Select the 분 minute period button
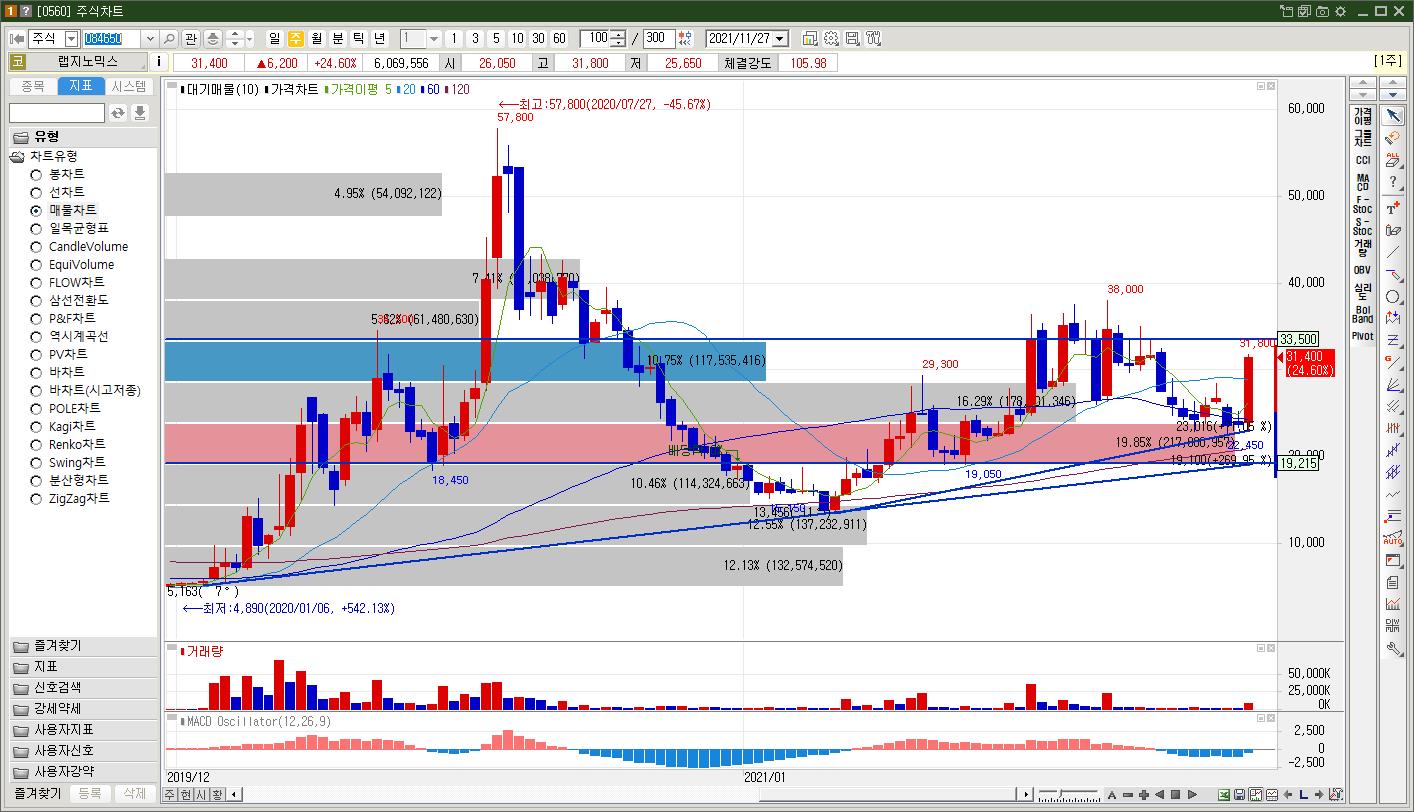Screen dimensions: 1414x812 (x=338, y=38)
